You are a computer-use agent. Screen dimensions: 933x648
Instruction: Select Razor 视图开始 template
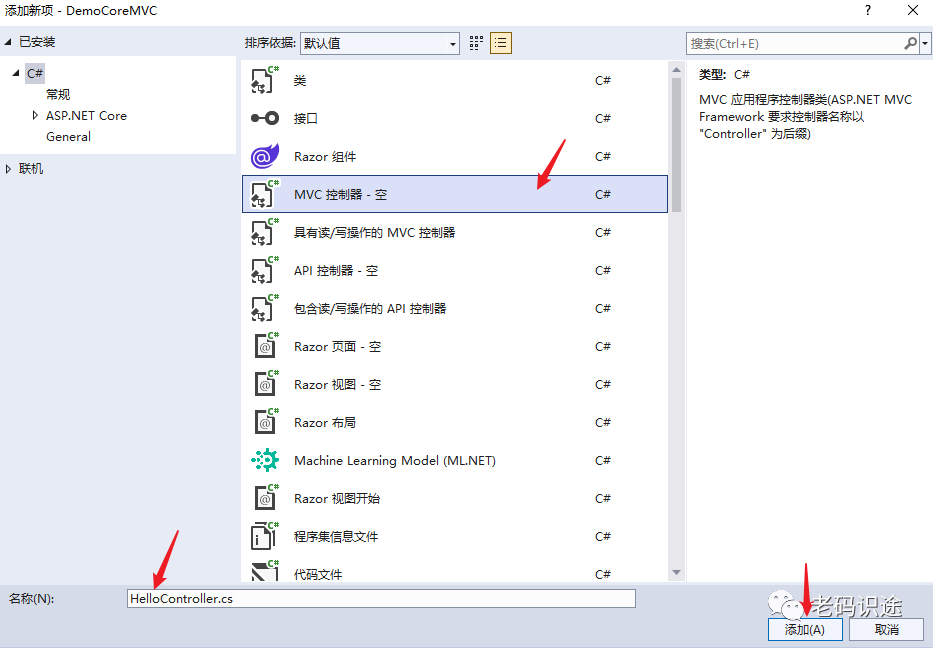(455, 499)
